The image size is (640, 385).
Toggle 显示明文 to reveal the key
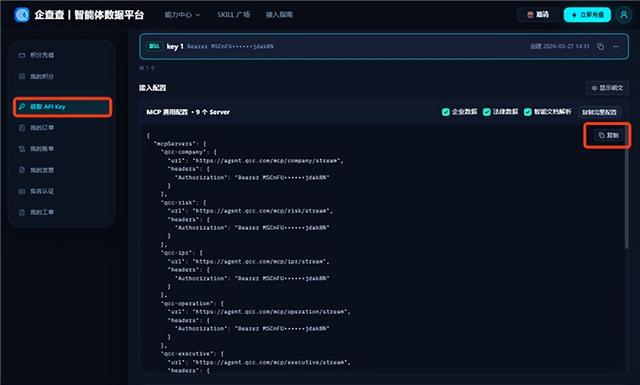607,88
